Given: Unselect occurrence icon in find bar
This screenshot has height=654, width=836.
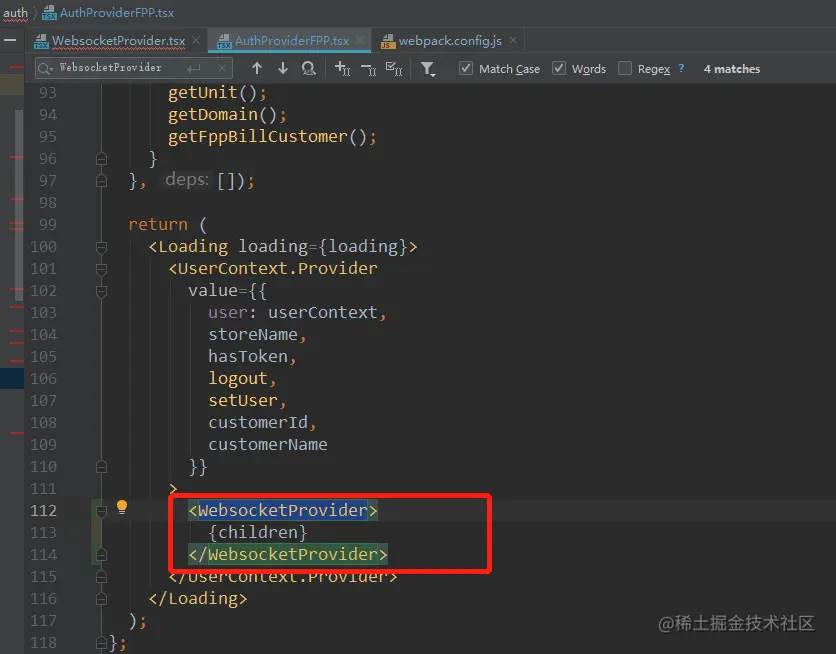Looking at the screenshot, I should [368, 68].
